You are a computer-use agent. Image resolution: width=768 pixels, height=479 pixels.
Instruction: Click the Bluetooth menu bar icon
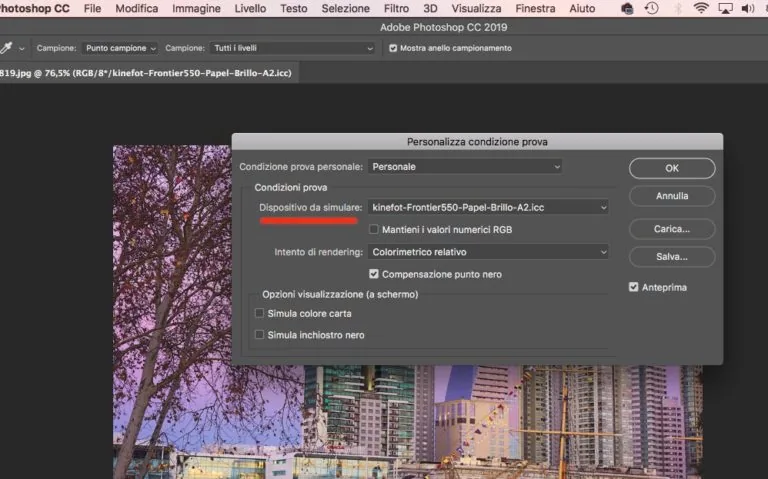click(678, 8)
